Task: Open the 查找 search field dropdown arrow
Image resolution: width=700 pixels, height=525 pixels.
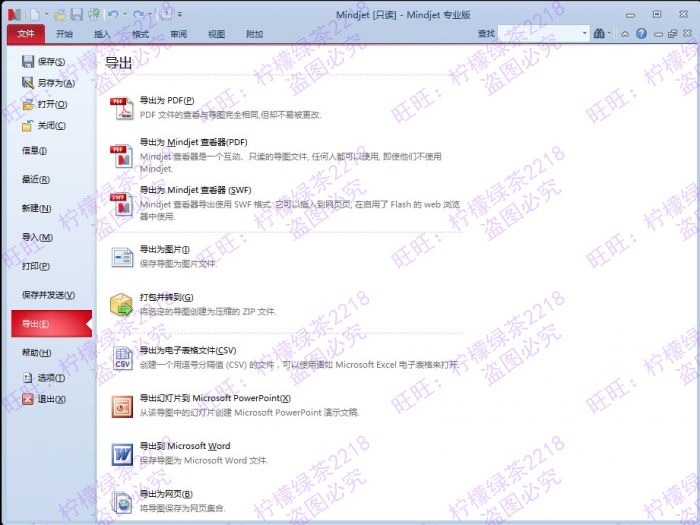Action: pos(584,33)
